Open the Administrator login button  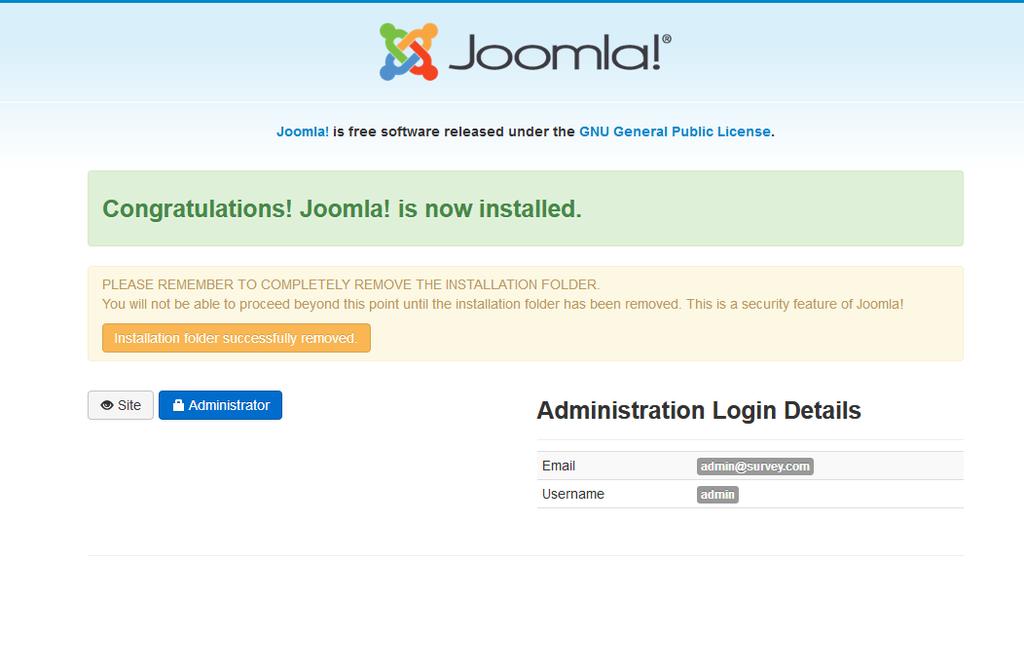click(220, 405)
